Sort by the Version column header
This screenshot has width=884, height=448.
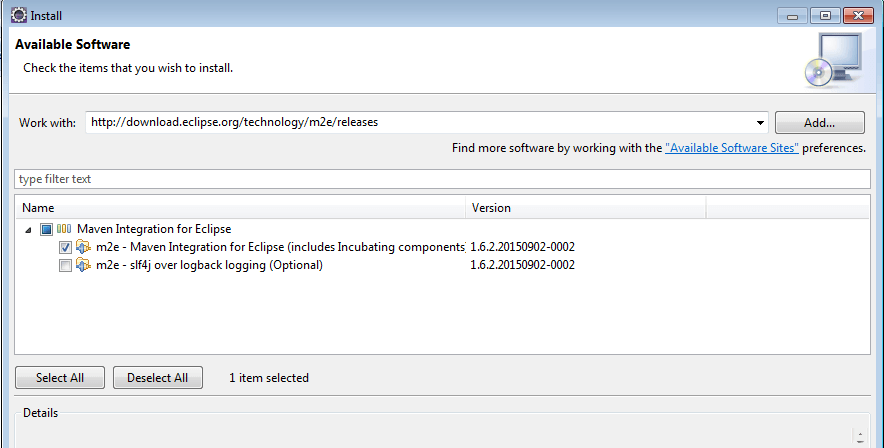[586, 208]
